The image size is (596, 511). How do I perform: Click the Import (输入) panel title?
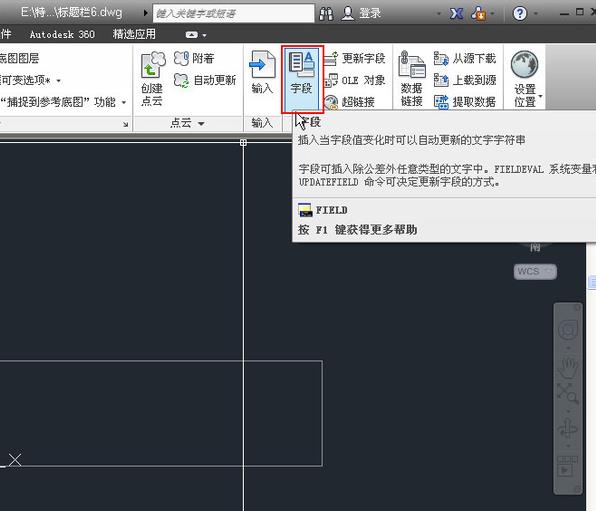[262, 123]
